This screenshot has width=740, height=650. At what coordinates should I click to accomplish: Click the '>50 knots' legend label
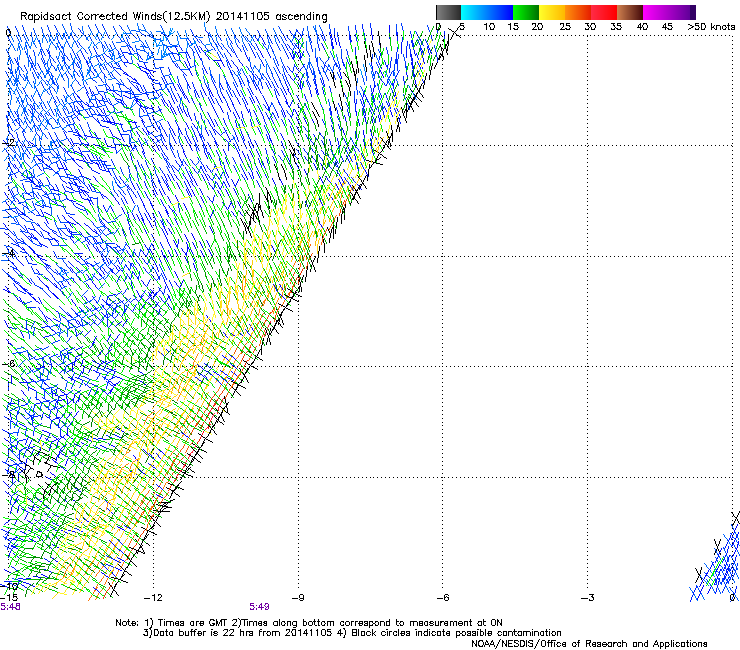point(711,27)
